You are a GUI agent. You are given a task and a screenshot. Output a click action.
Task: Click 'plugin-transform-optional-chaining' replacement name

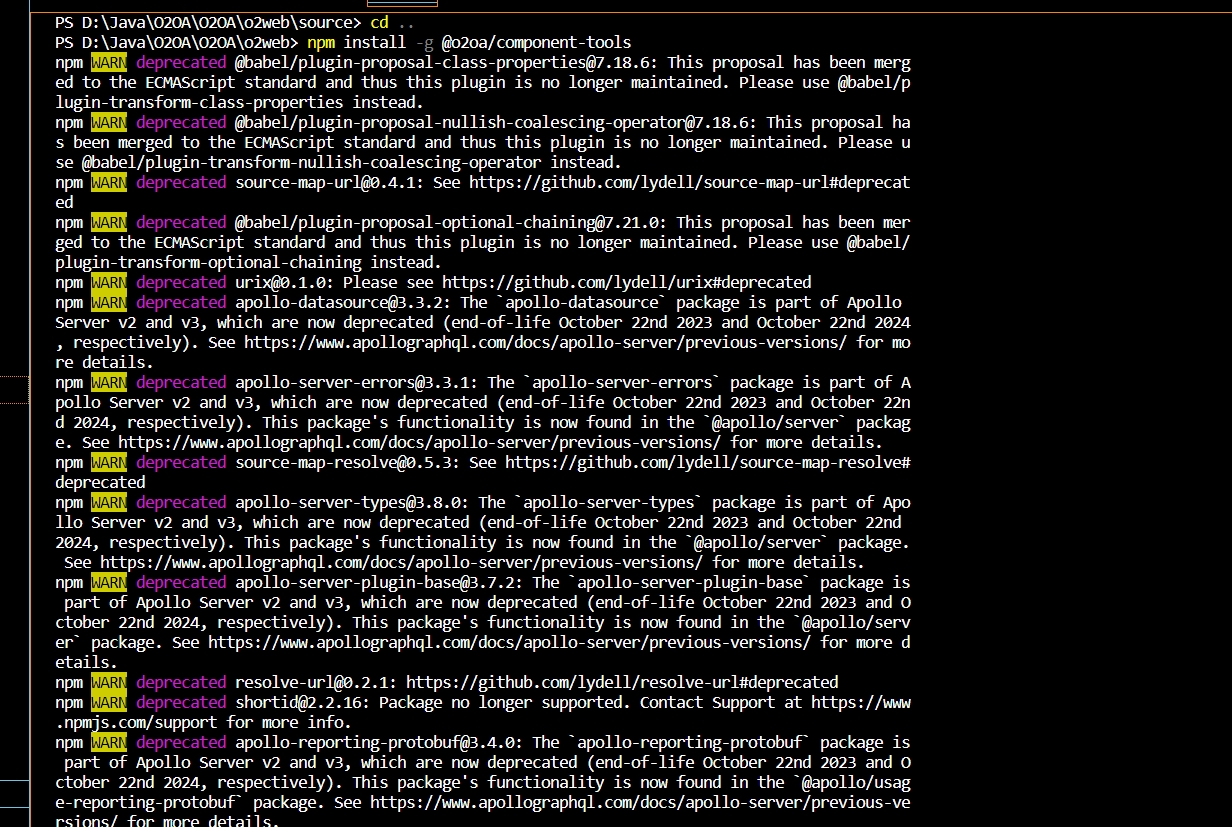point(208,262)
